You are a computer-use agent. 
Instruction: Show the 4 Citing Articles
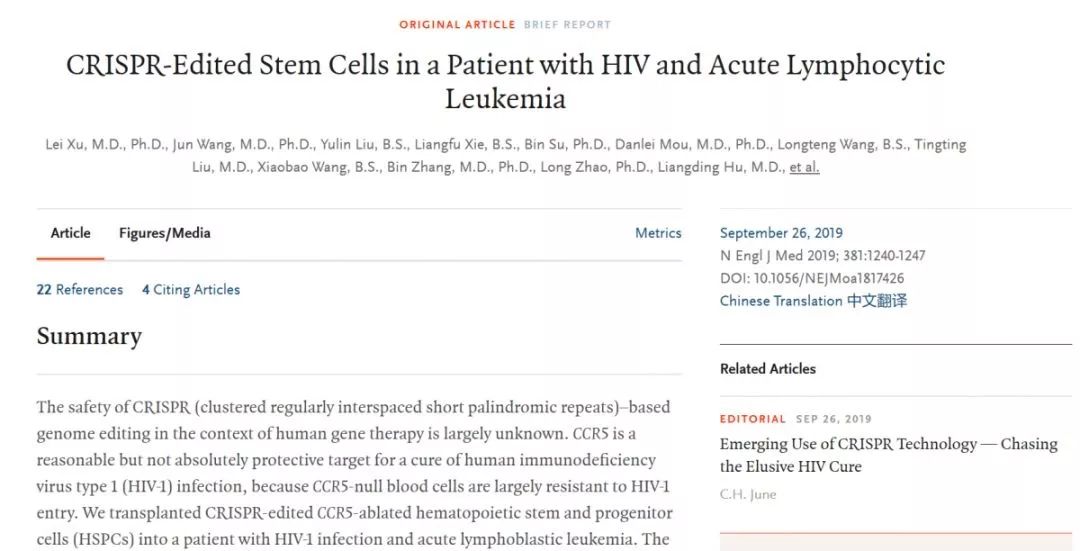point(191,290)
